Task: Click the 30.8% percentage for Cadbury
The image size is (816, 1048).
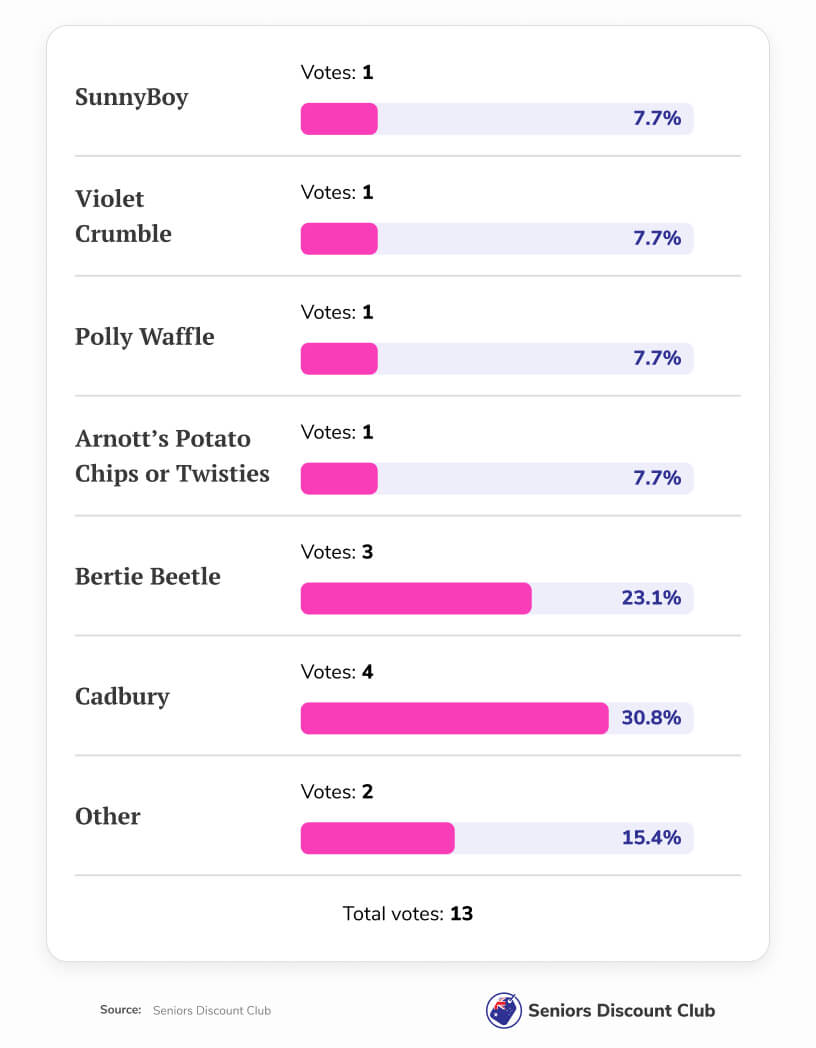Action: click(651, 718)
